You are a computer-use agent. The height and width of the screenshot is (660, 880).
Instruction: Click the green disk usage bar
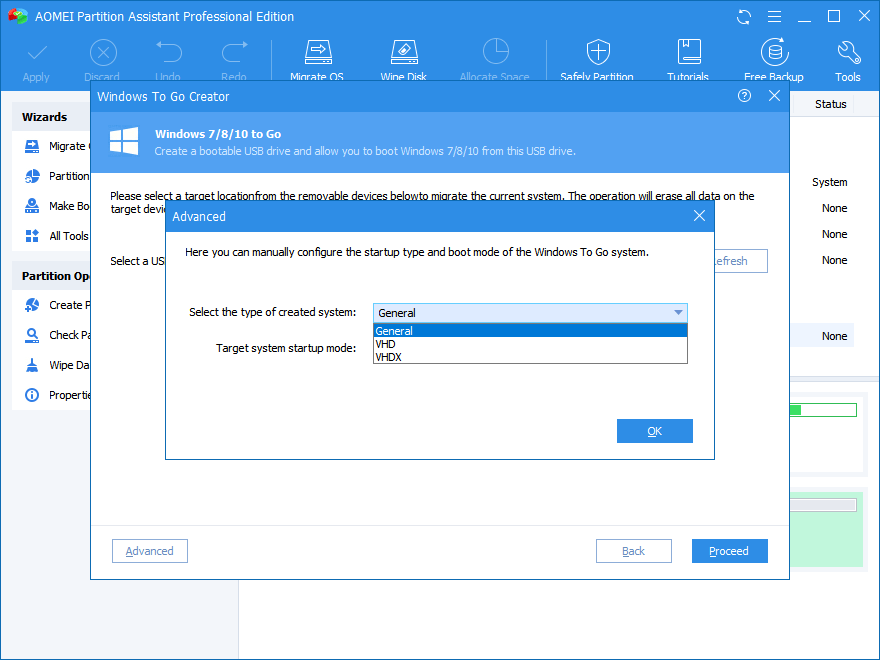[823, 410]
